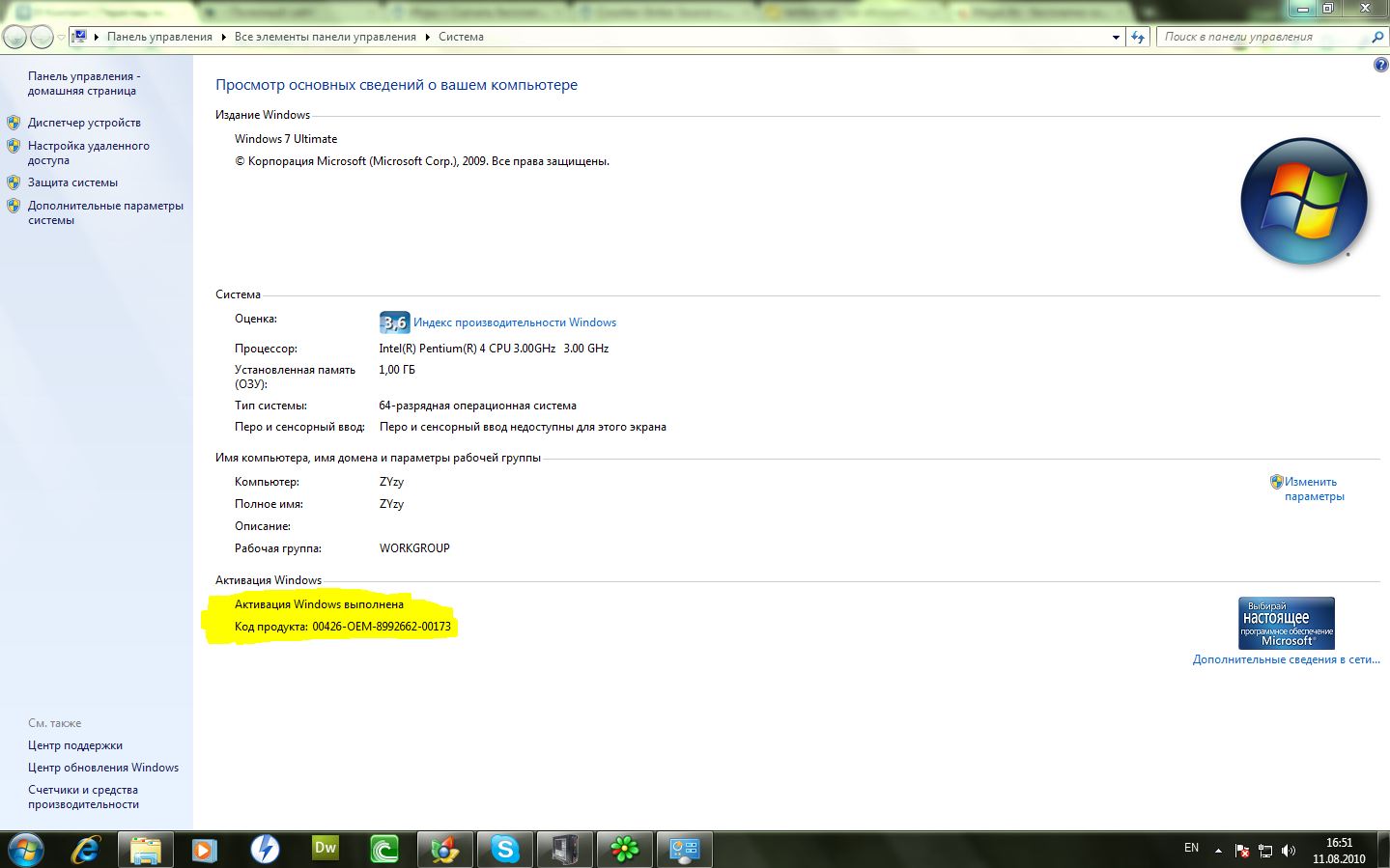Show hidden tray icons arrow
This screenshot has width=1390, height=868.
coord(1218,851)
